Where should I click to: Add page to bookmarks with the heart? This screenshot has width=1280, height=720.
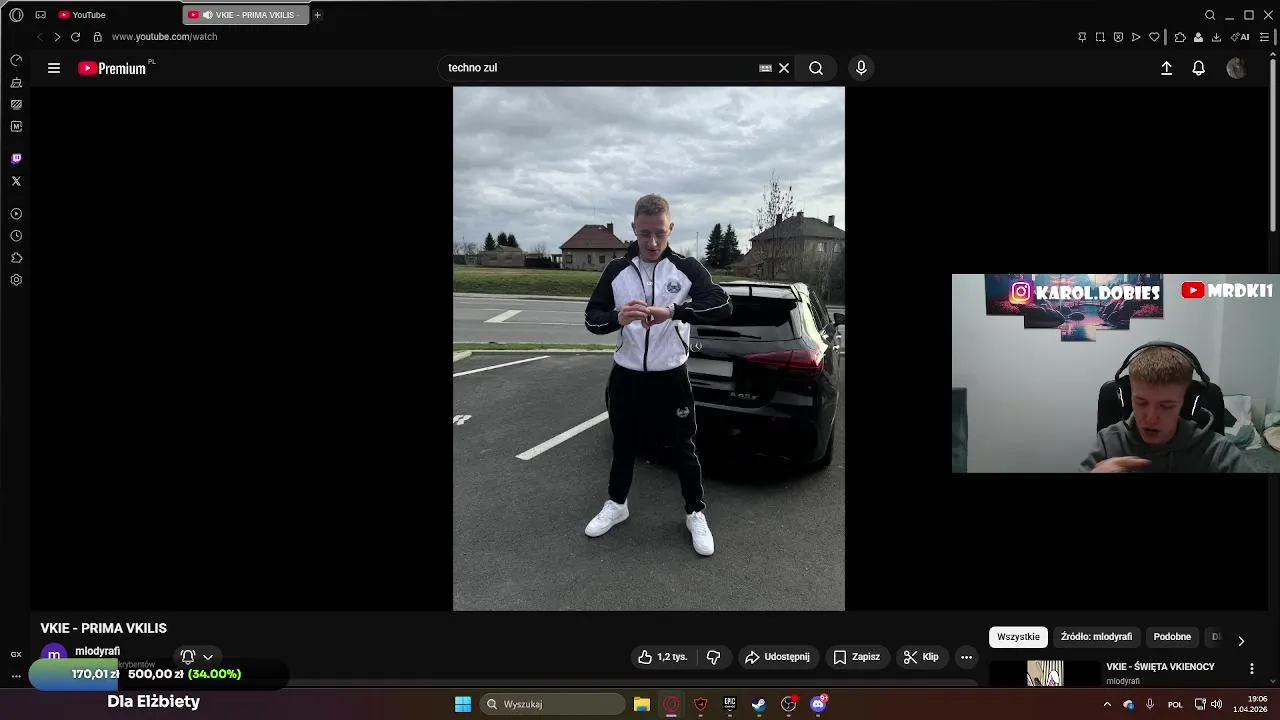click(x=1154, y=37)
